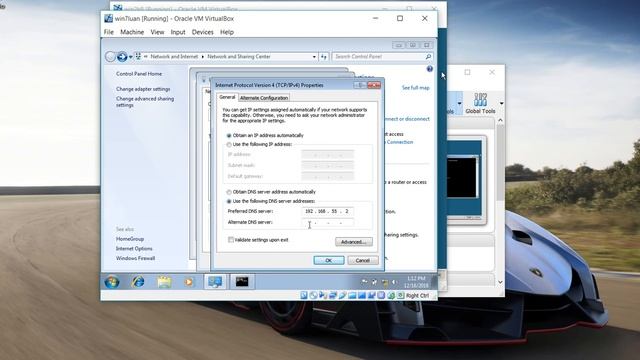Click the processor status indicator icon
This screenshot has height=360, width=640.
pos(381,295)
